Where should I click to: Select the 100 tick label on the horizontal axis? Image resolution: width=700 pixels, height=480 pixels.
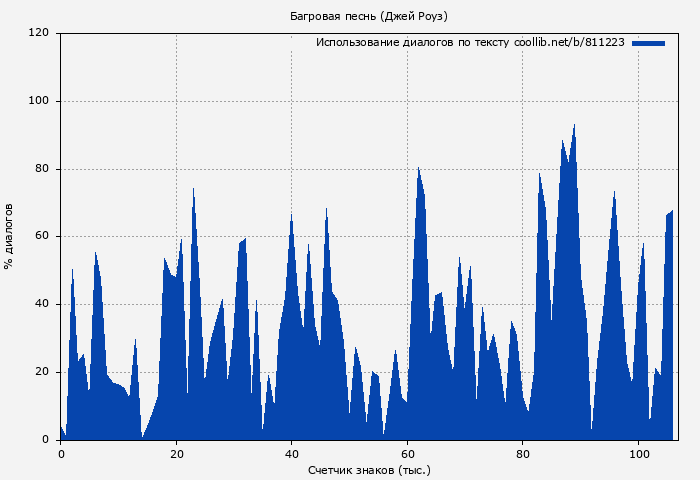638,453
